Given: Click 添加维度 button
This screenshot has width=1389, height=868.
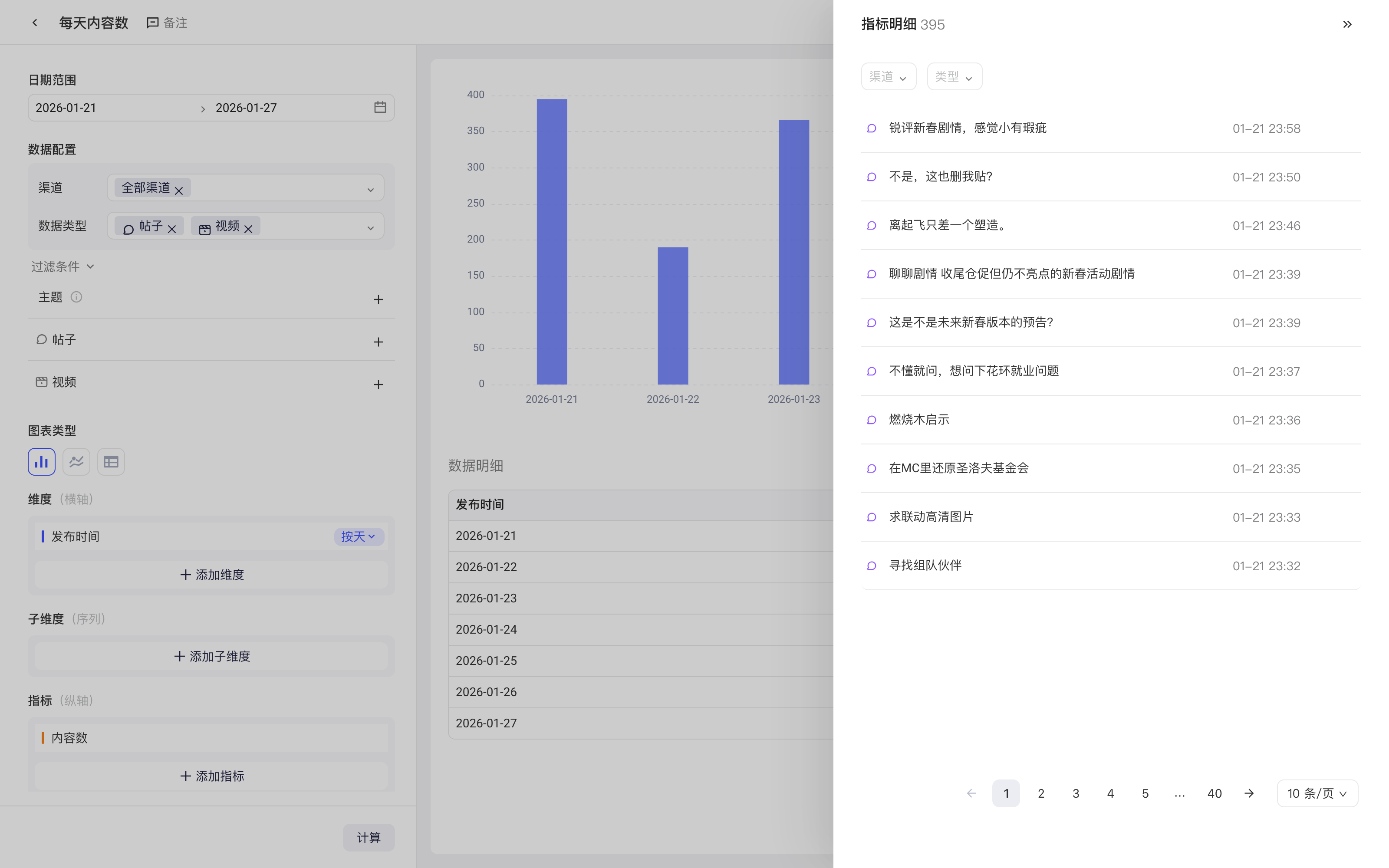Looking at the screenshot, I should point(211,575).
